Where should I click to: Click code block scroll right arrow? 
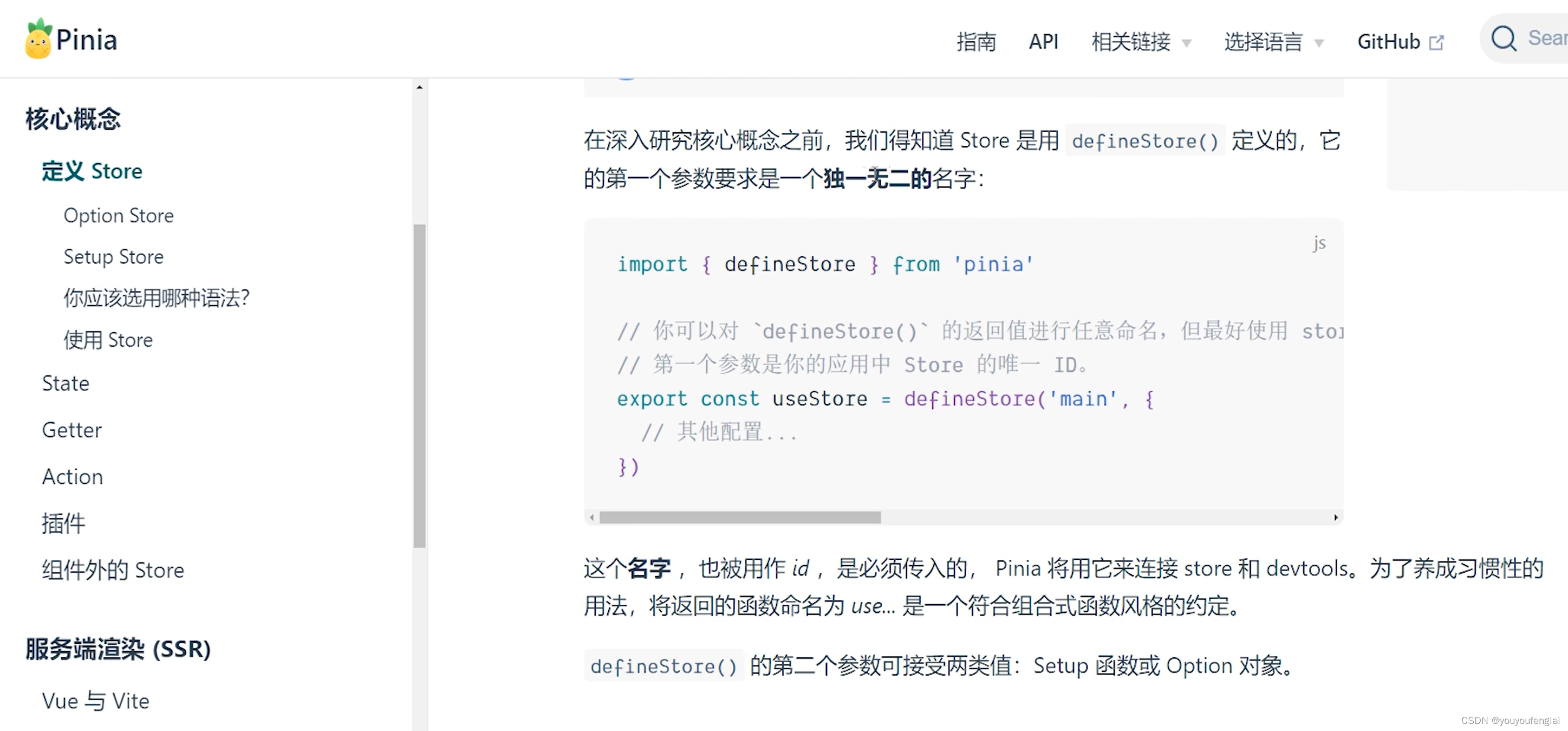(x=1336, y=517)
